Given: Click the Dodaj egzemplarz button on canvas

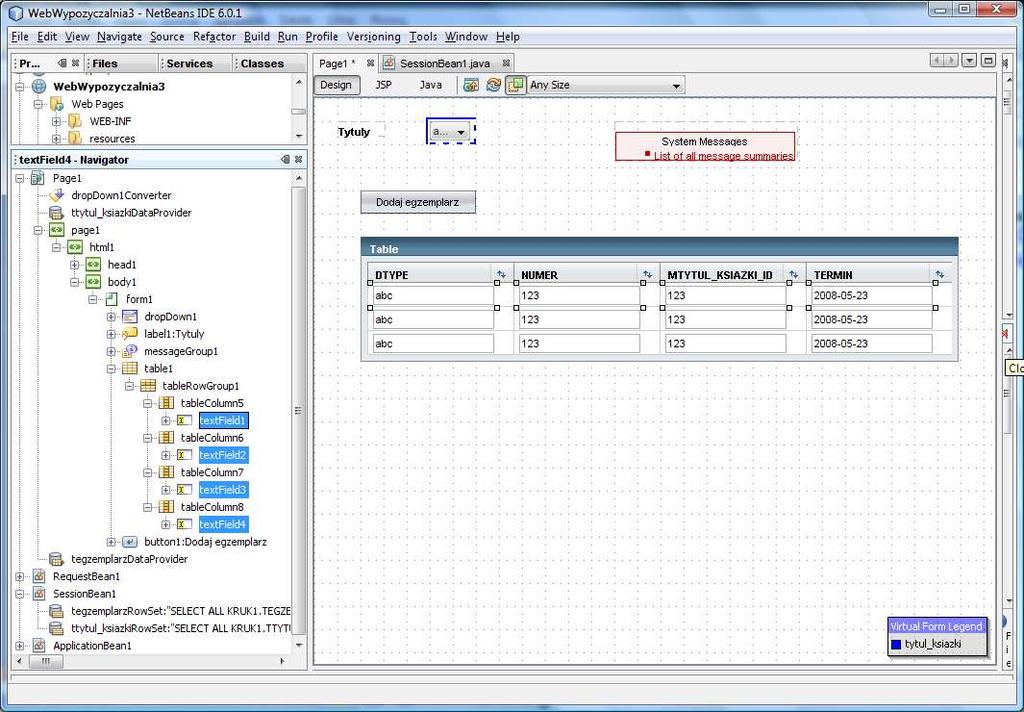Looking at the screenshot, I should (x=418, y=202).
